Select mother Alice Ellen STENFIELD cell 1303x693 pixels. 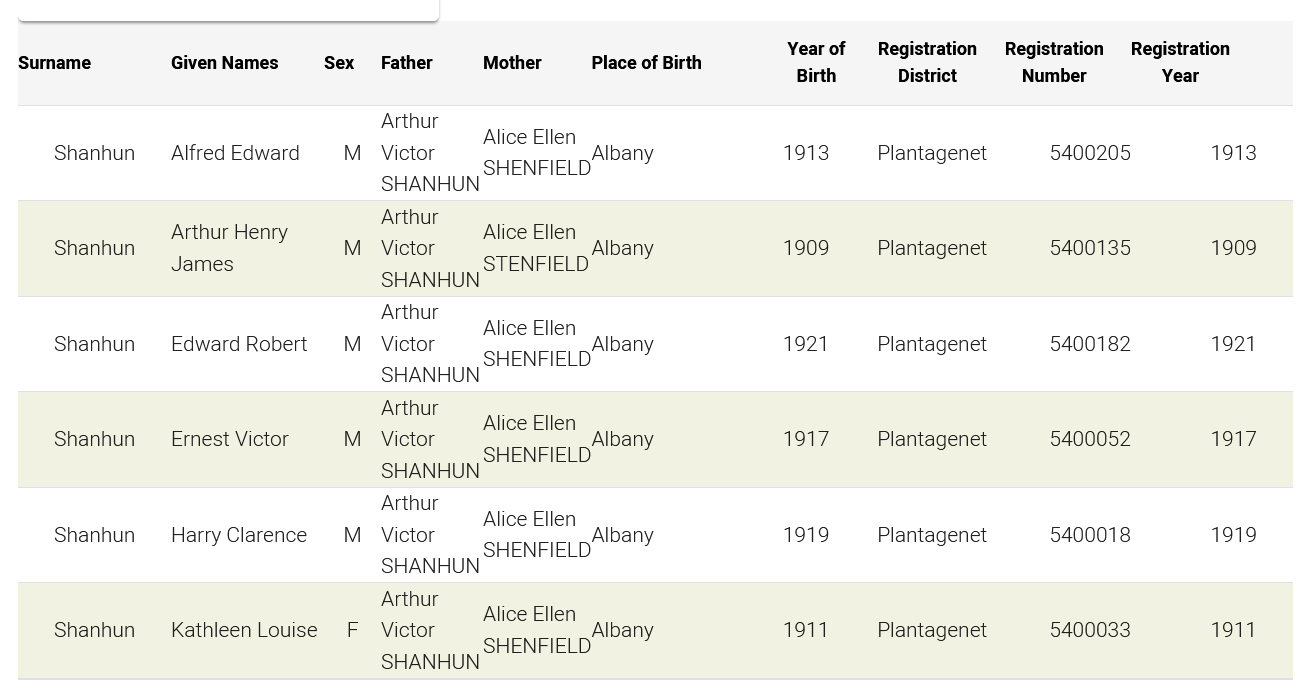click(535, 248)
